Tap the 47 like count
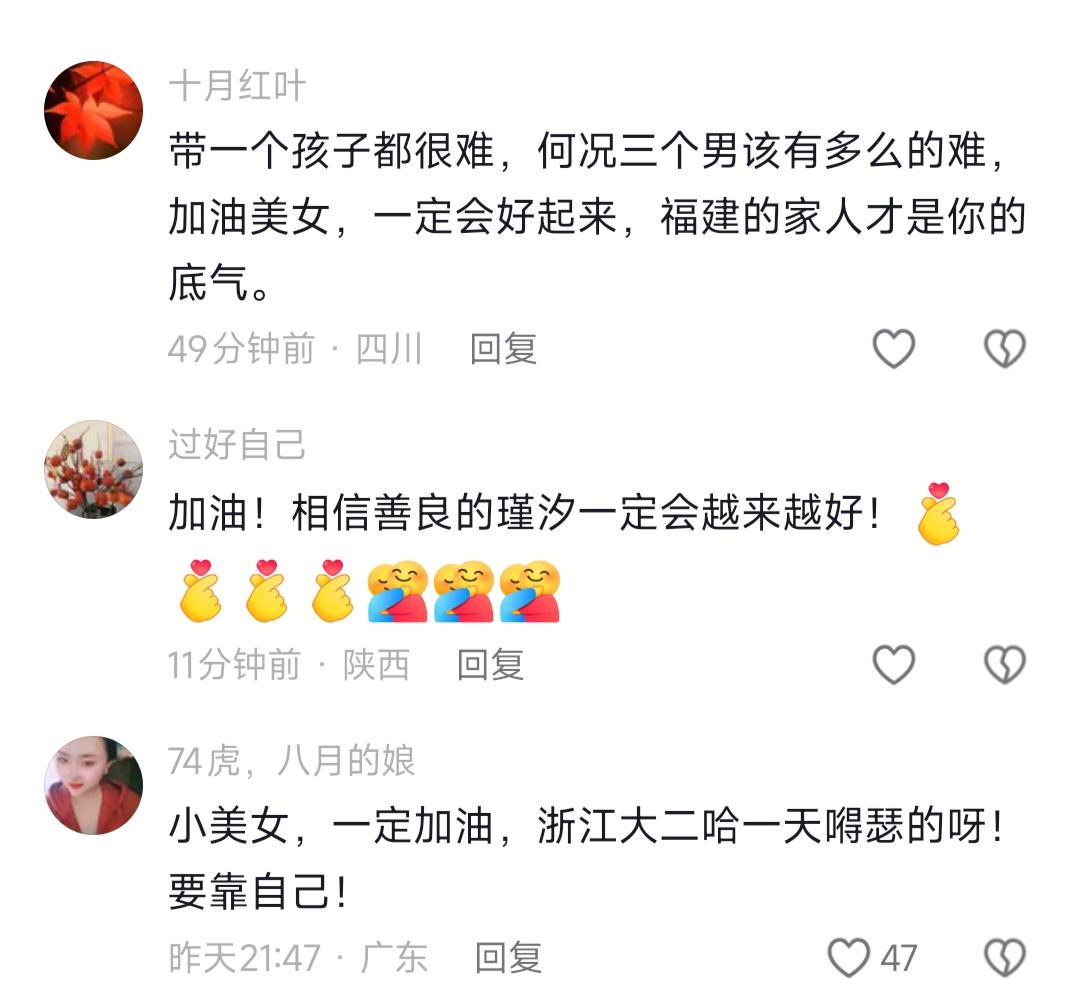The height and width of the screenshot is (1008, 1080). (898, 958)
